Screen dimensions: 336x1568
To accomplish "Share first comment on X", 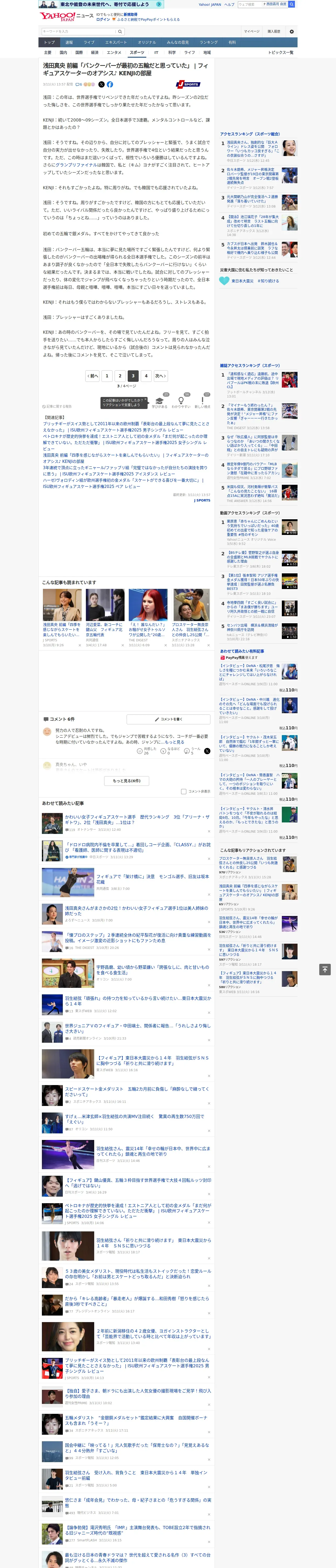I will tap(207, 751).
